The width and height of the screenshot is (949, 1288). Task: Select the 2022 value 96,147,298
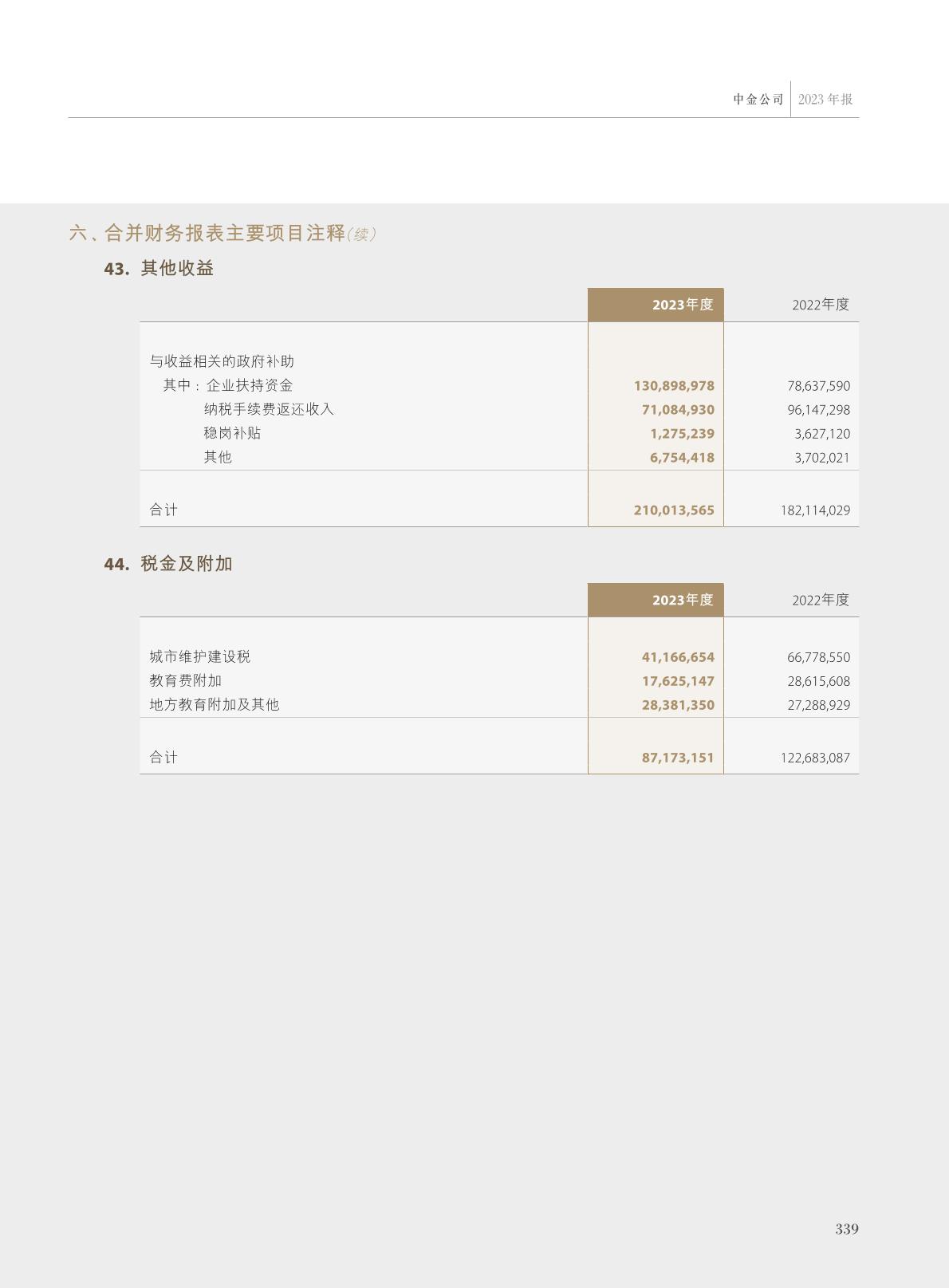[818, 410]
